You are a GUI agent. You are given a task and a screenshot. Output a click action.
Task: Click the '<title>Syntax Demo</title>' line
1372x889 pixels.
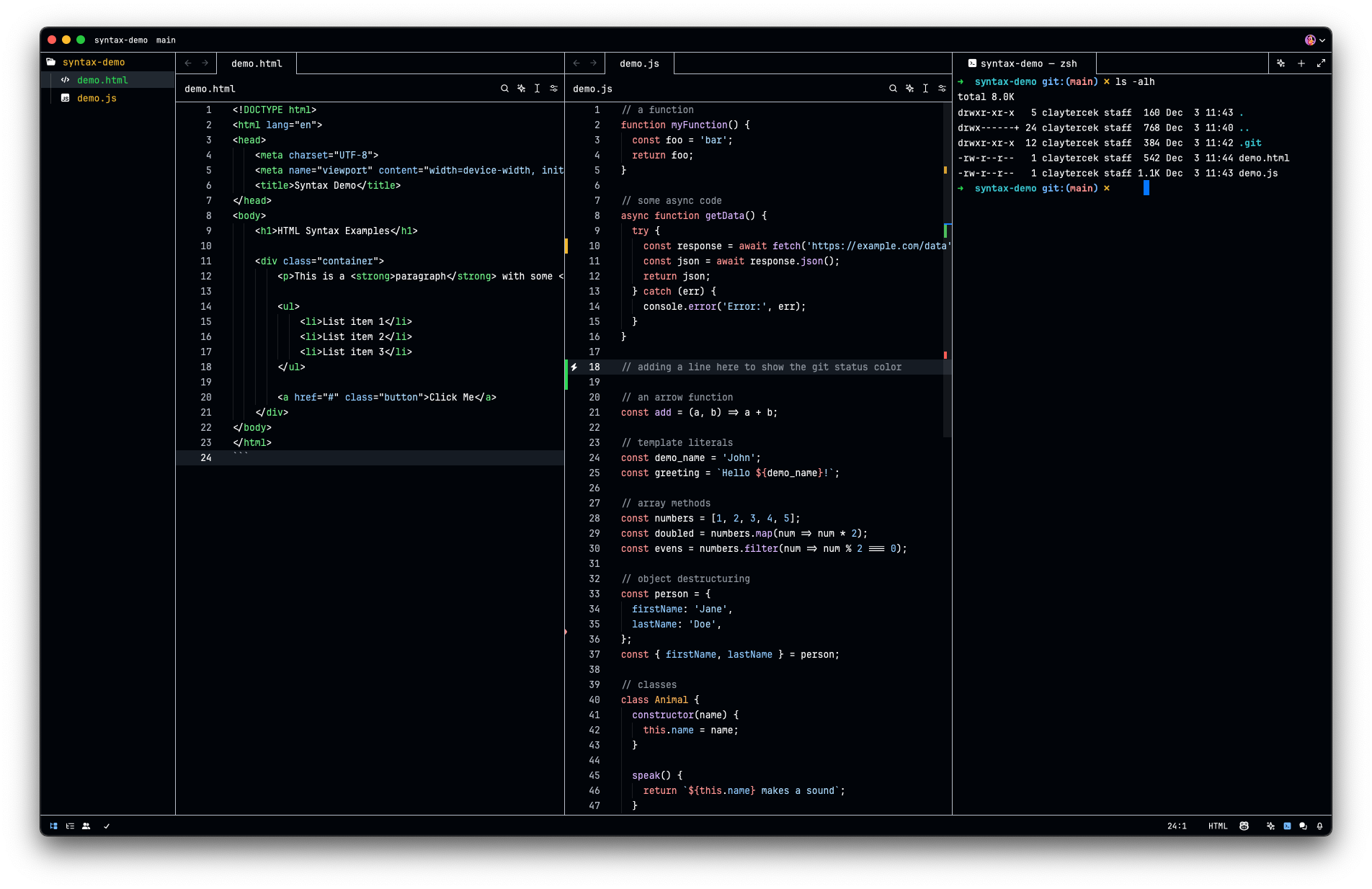point(328,185)
